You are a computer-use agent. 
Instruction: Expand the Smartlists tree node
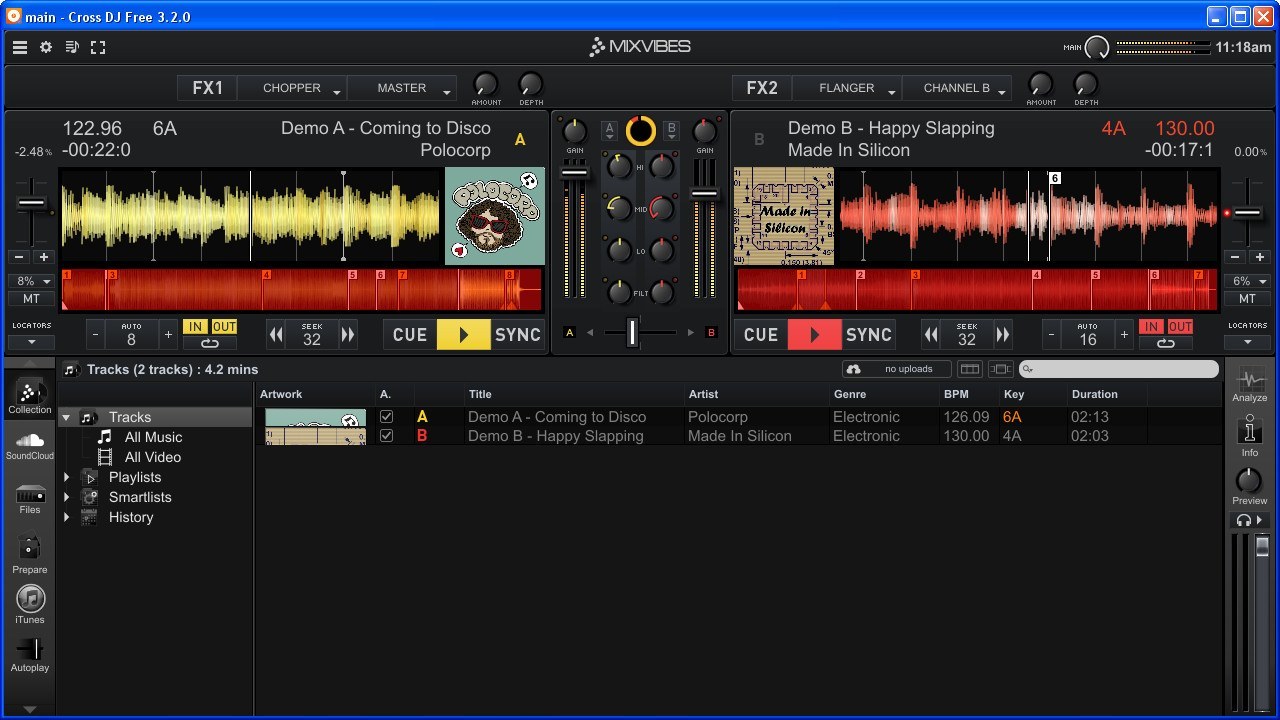(x=66, y=497)
